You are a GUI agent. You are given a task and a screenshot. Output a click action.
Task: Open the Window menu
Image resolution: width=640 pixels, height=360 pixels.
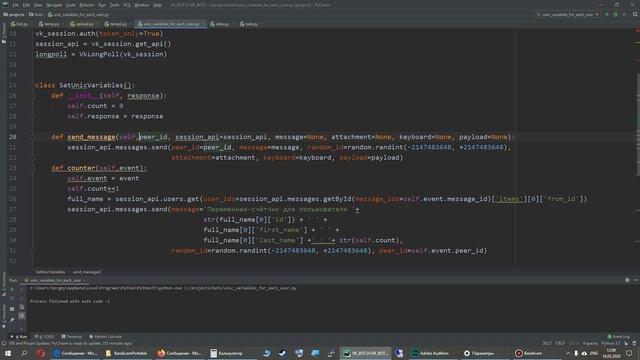click(142, 5)
